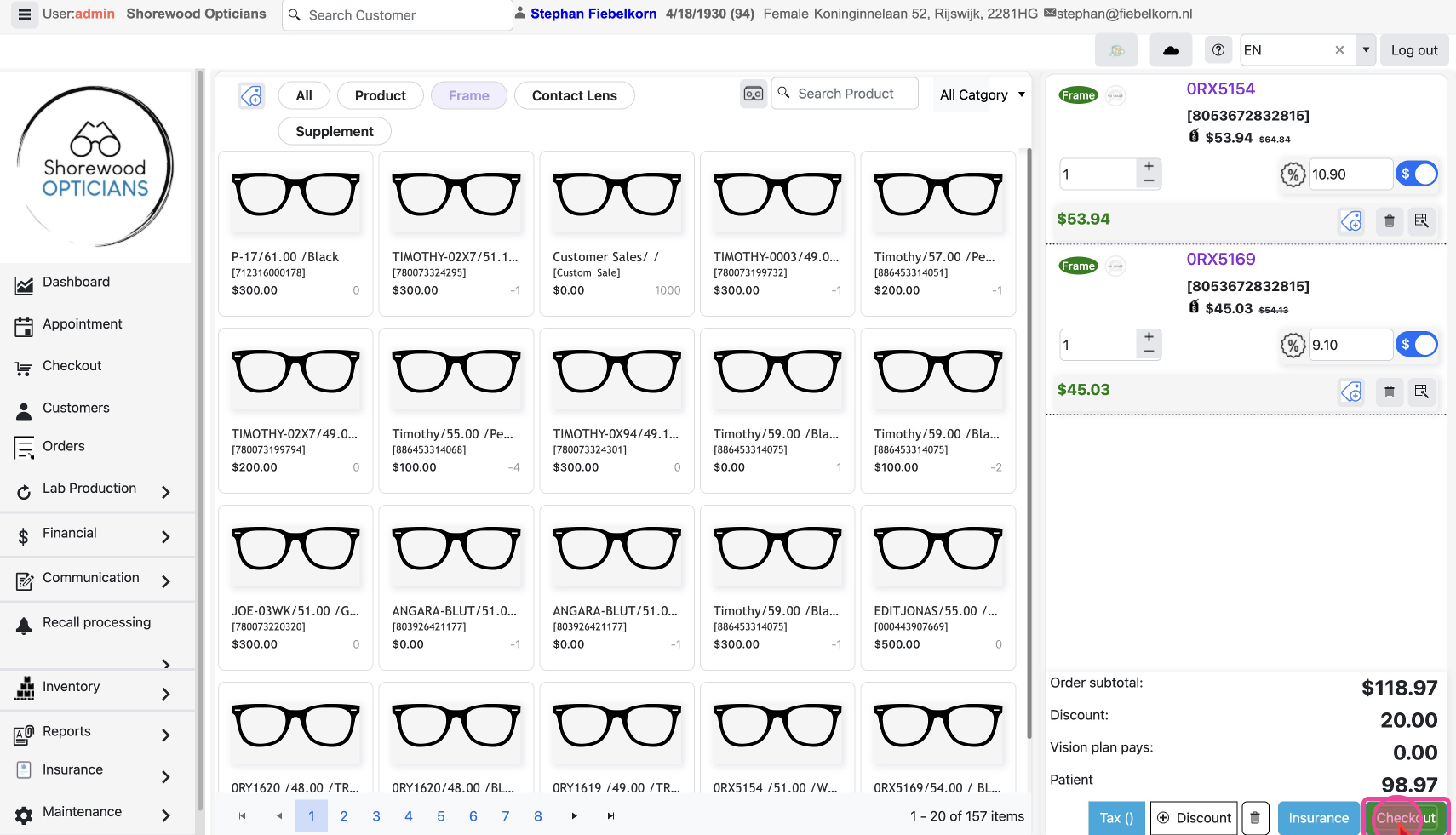Image resolution: width=1456 pixels, height=835 pixels.
Task: Open the cloud icon in top bar
Action: 1171,50
